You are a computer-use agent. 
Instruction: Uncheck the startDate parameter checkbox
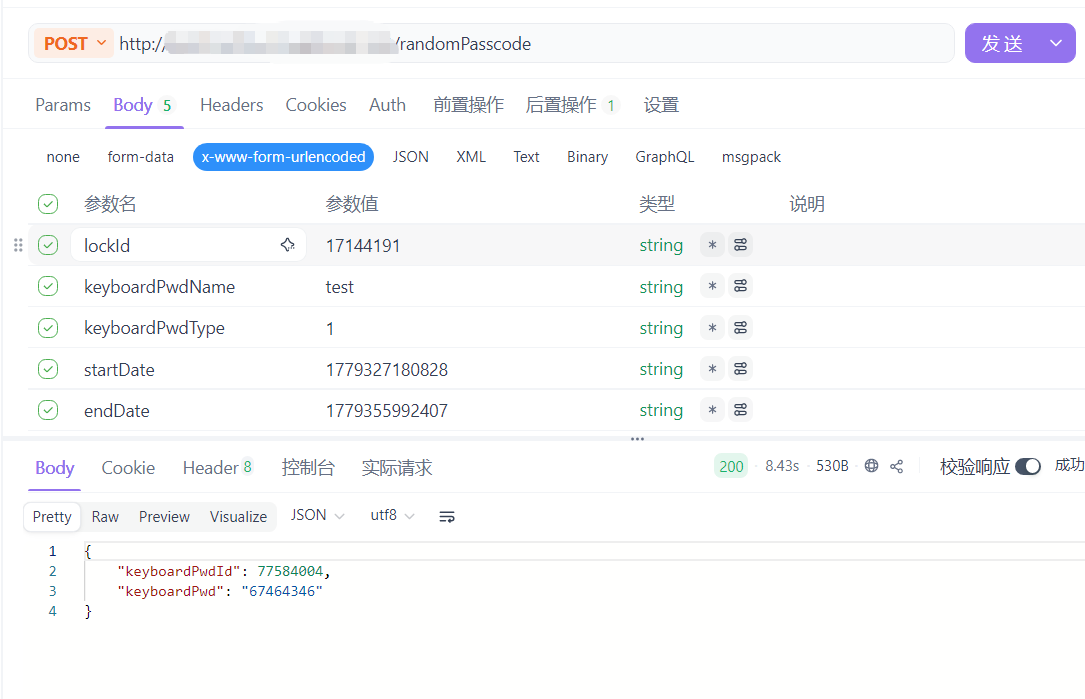pyautogui.click(x=48, y=369)
